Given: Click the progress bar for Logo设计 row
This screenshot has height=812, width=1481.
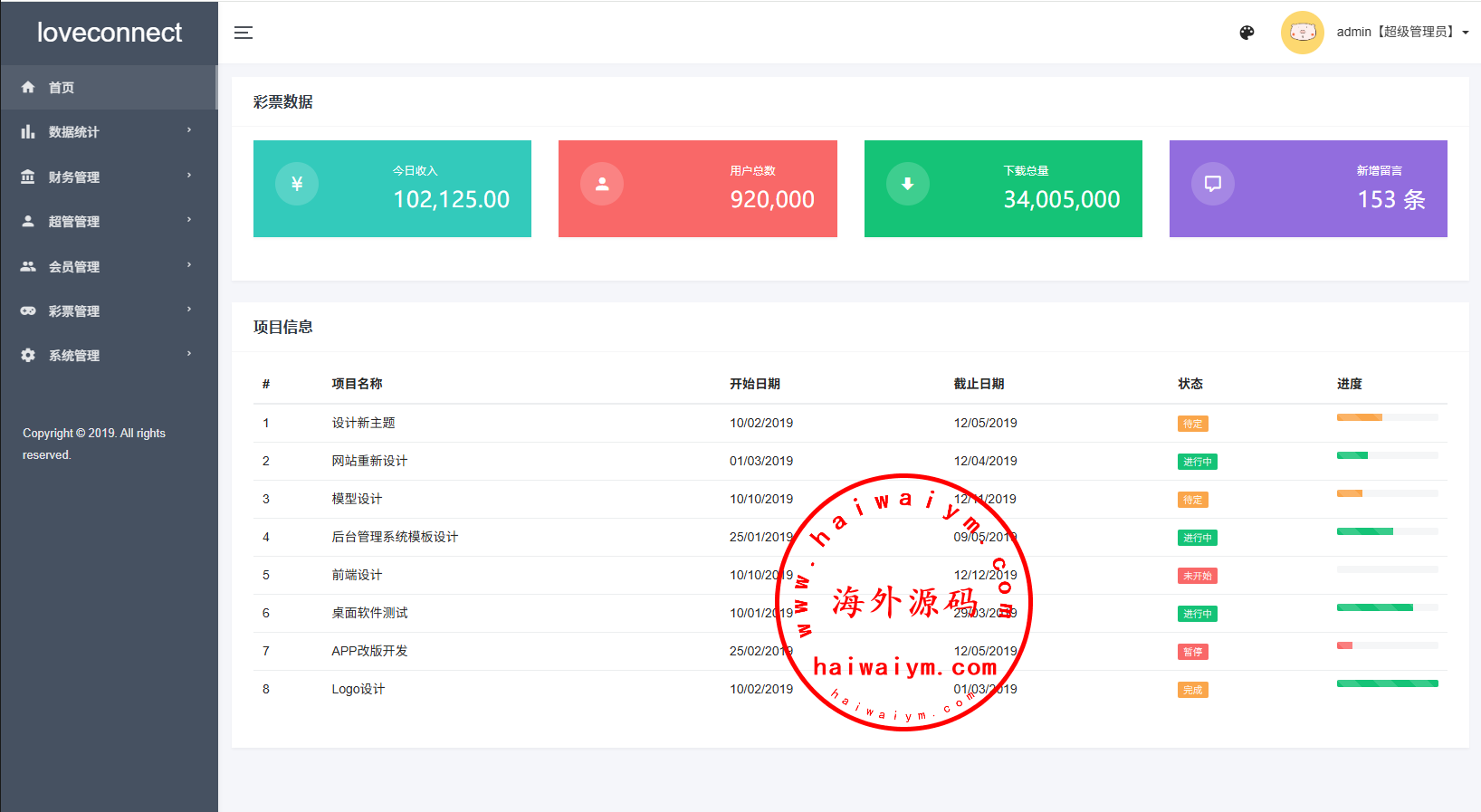Looking at the screenshot, I should 1387,683.
